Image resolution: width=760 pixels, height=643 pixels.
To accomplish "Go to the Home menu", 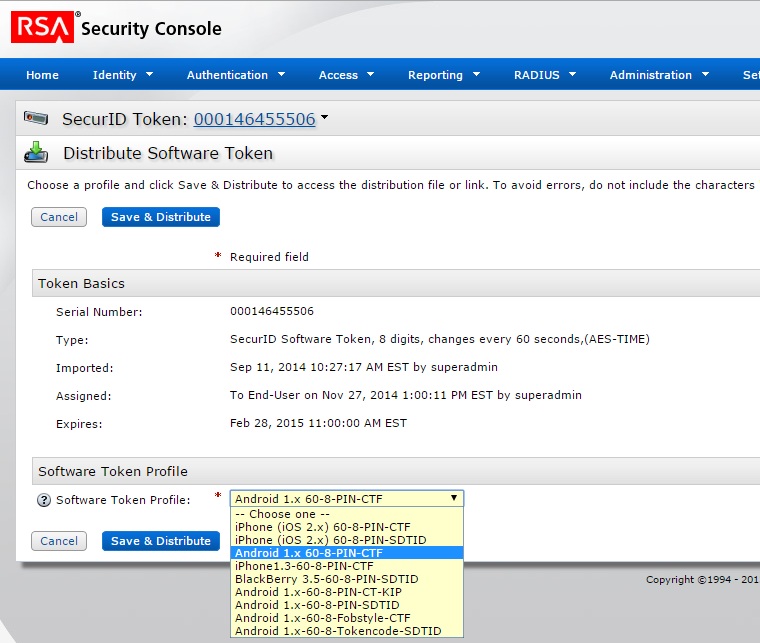I will (x=42, y=75).
